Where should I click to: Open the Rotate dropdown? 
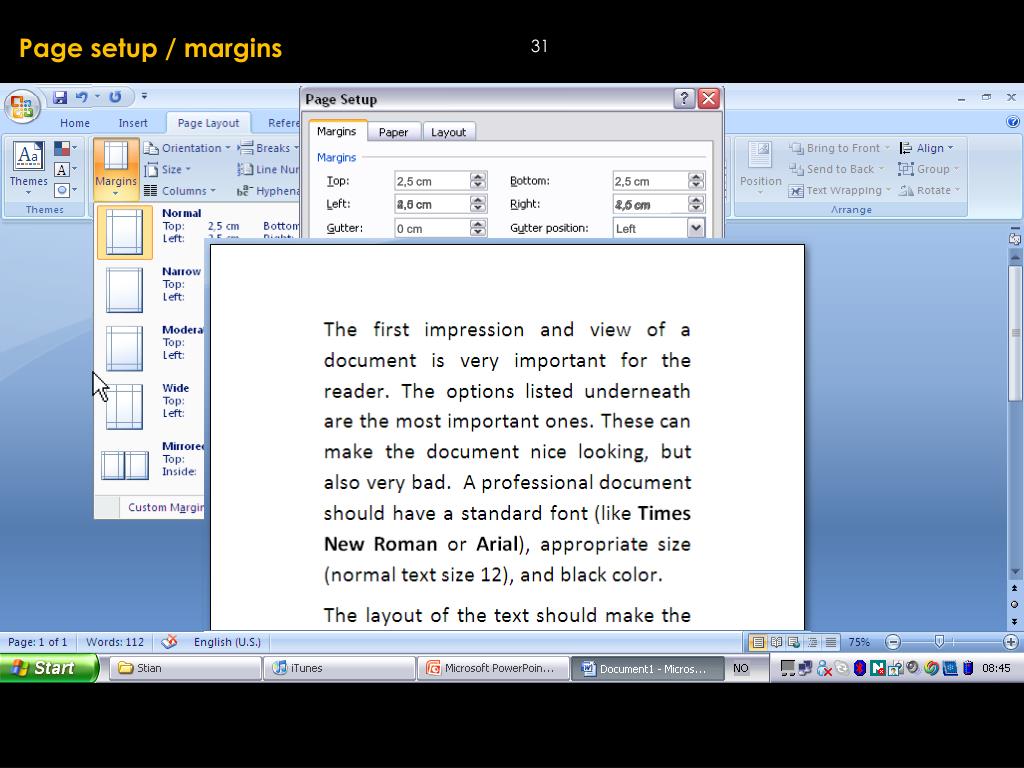tap(929, 190)
